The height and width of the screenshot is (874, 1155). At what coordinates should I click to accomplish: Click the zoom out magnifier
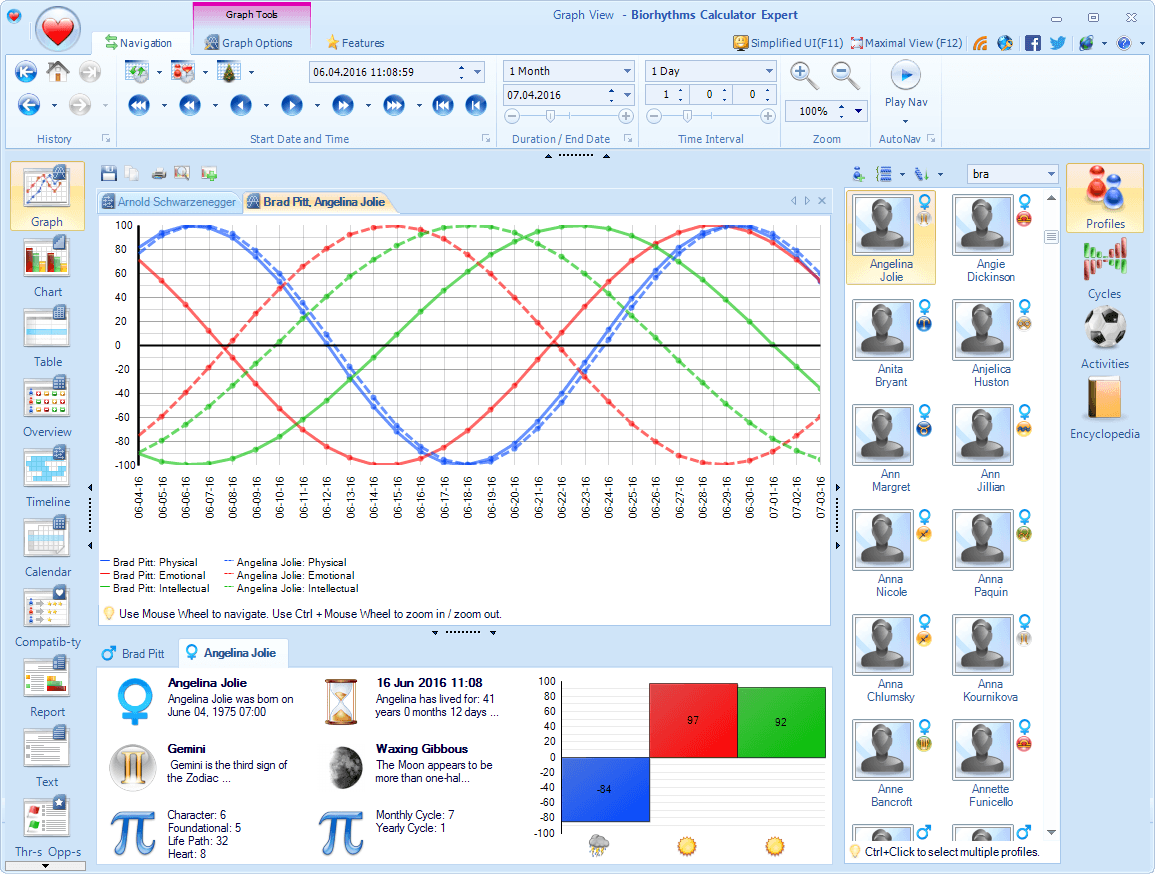845,75
